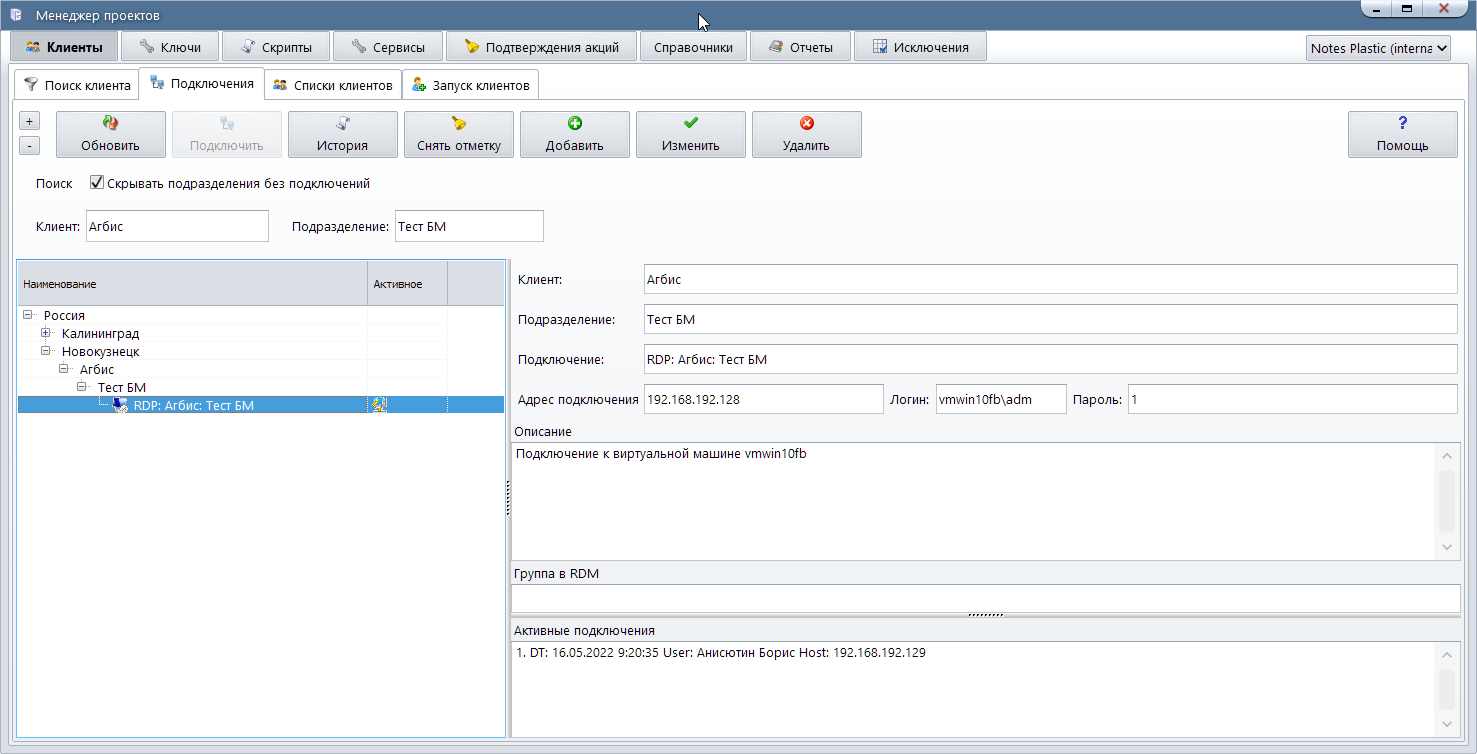Expand the Калининград tree node

(46, 333)
